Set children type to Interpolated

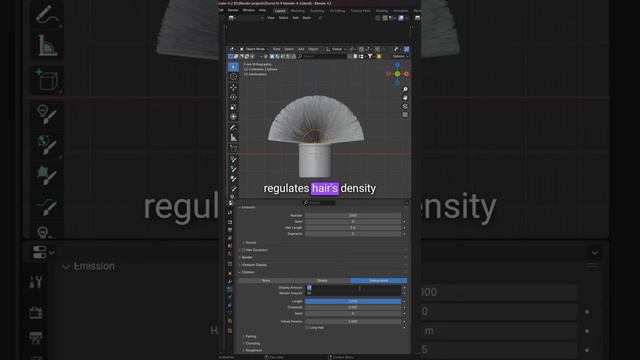coord(378,280)
